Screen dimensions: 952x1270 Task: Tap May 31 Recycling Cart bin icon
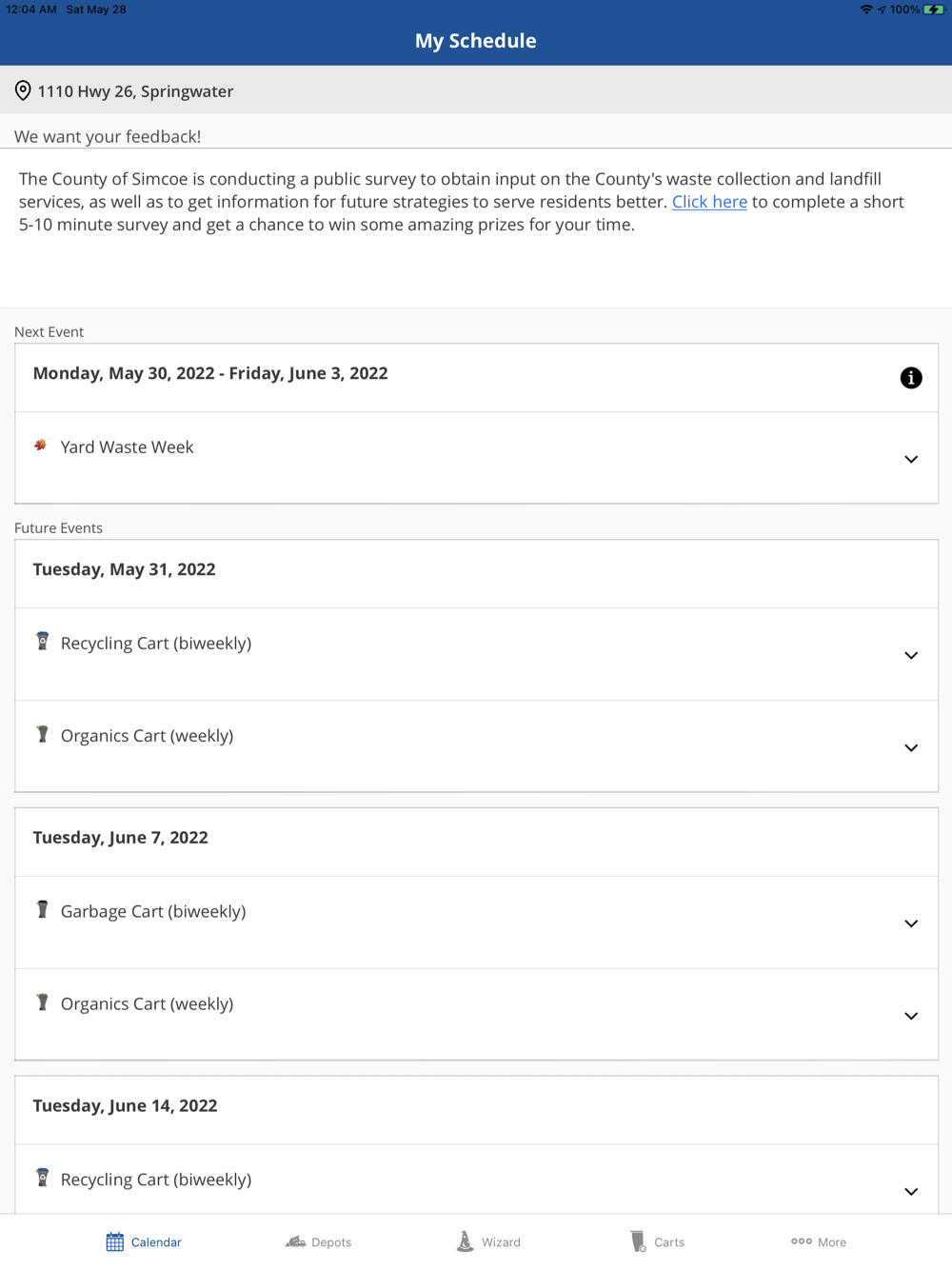click(42, 641)
